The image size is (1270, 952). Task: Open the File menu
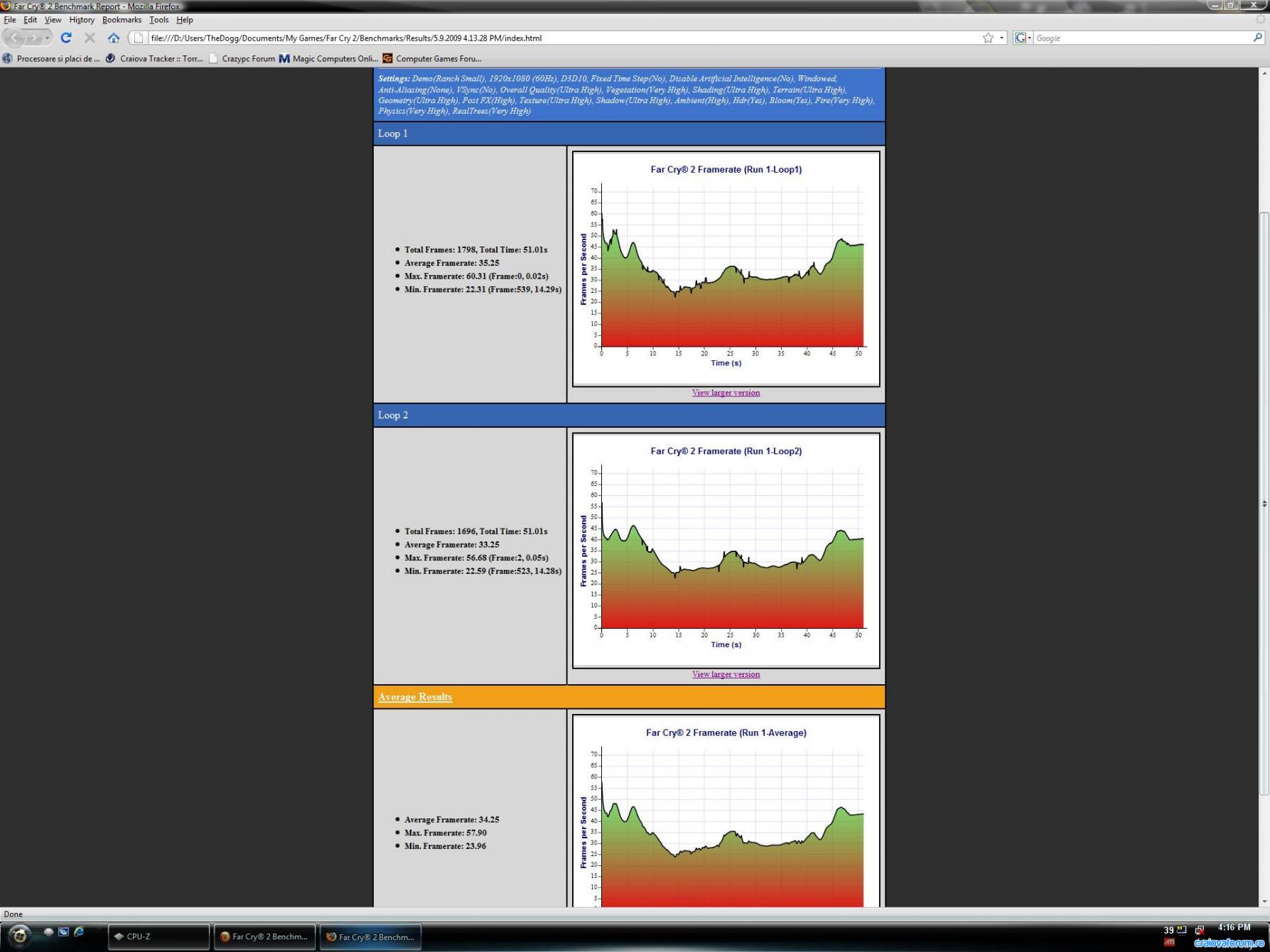tap(10, 20)
